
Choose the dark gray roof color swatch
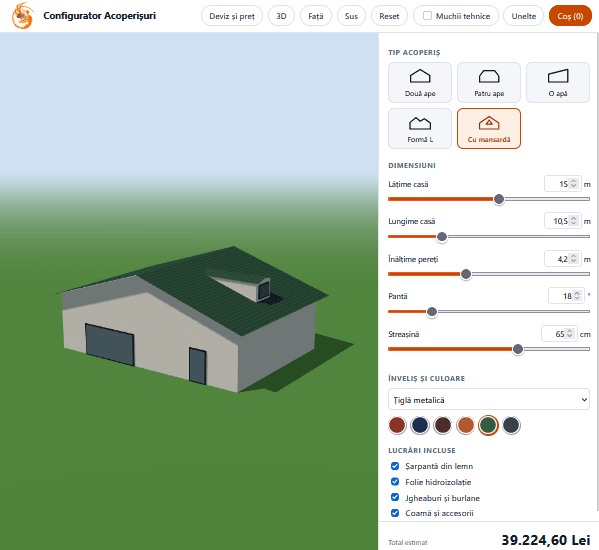pyautogui.click(x=511, y=425)
